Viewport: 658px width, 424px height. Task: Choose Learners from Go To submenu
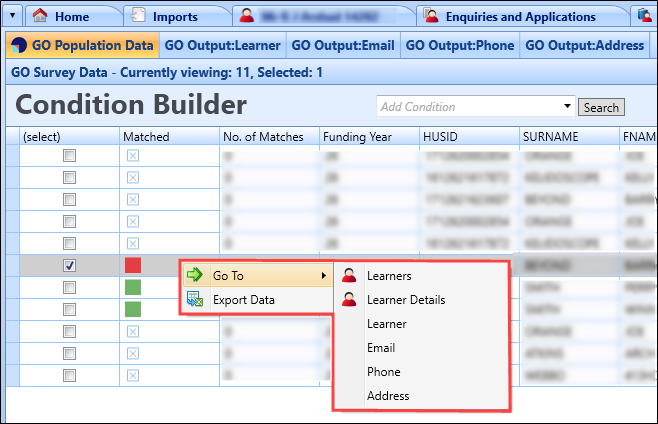tap(422, 276)
